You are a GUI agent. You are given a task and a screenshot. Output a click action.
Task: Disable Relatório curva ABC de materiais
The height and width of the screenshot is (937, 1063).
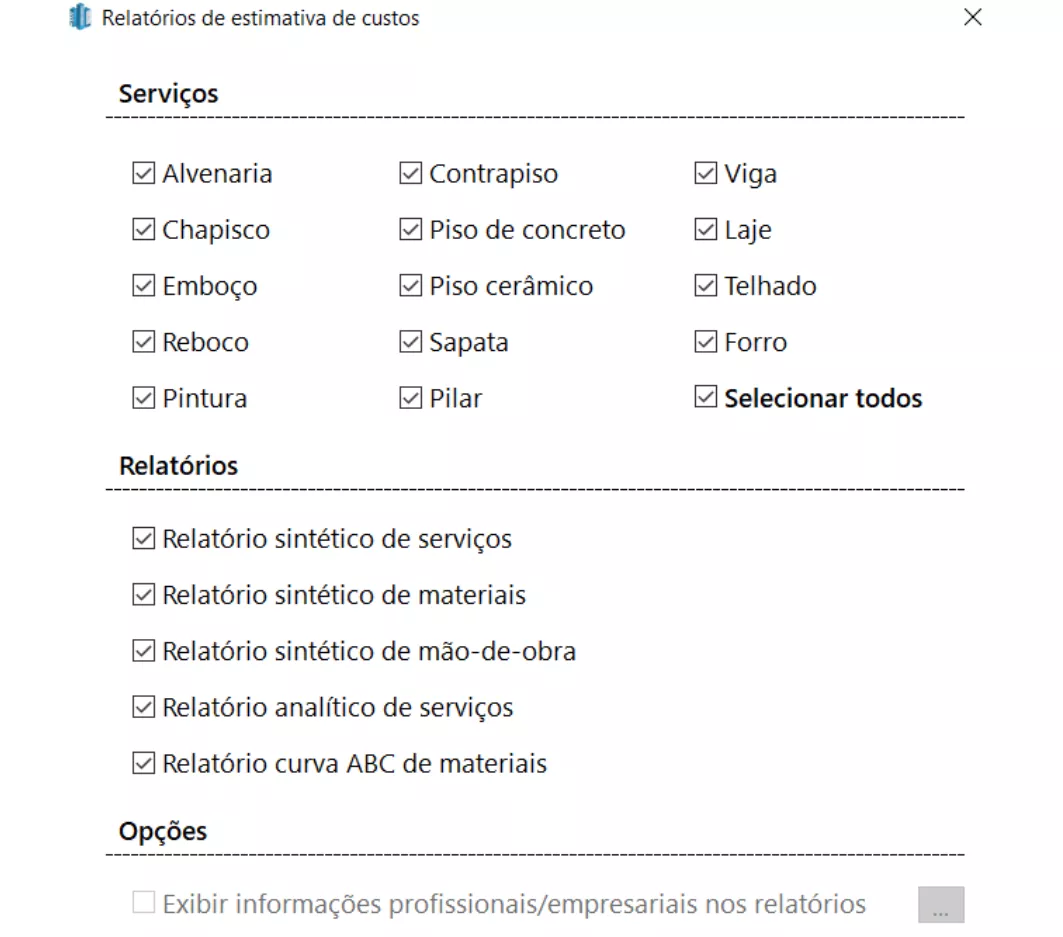coord(143,764)
